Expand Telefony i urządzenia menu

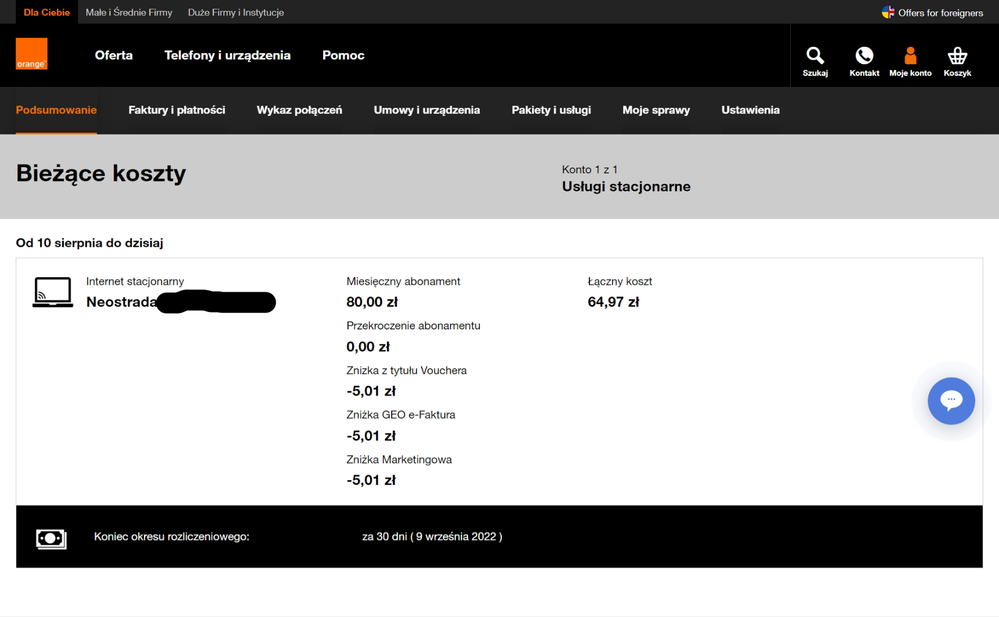[x=227, y=55]
